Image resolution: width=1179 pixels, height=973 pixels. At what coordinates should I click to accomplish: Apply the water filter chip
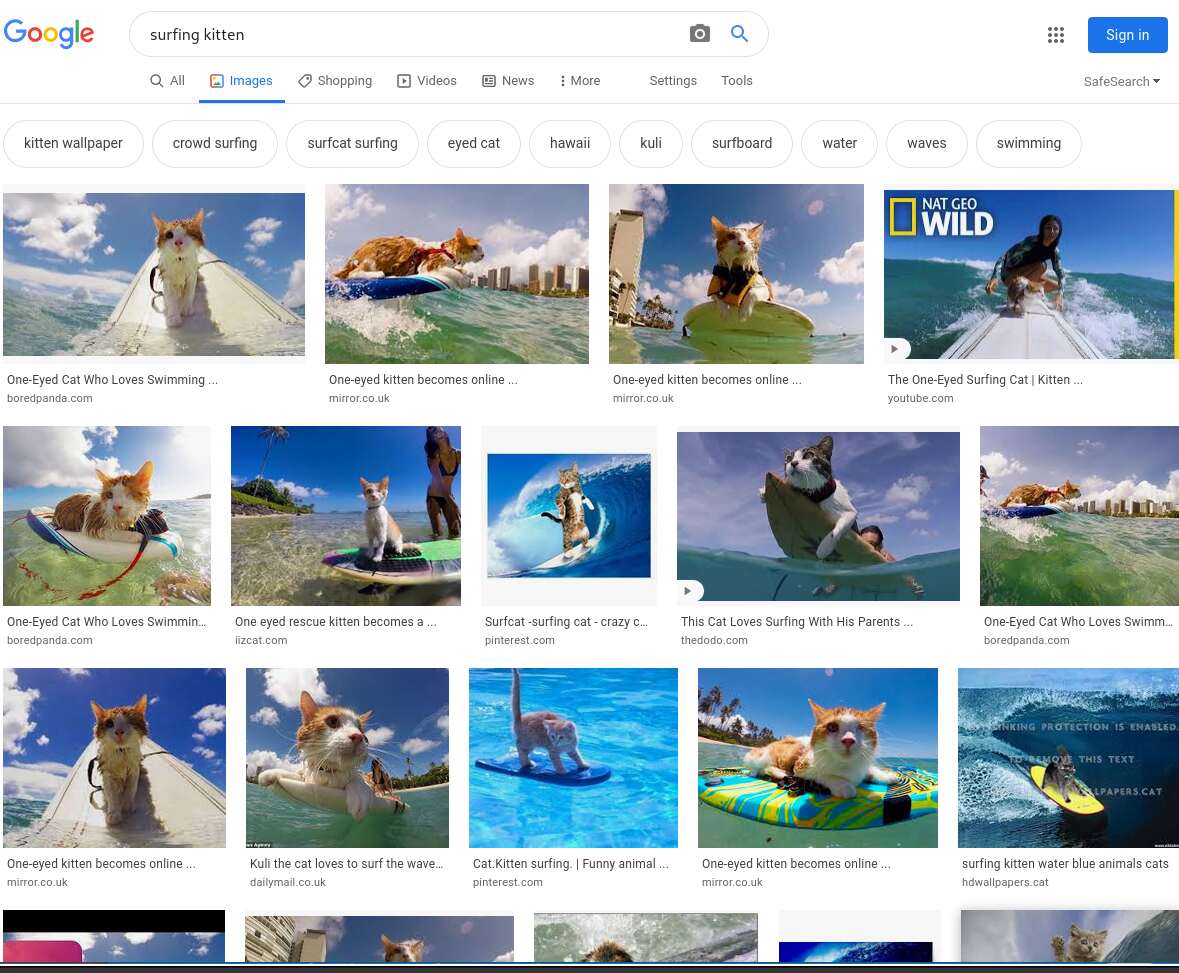pos(840,144)
